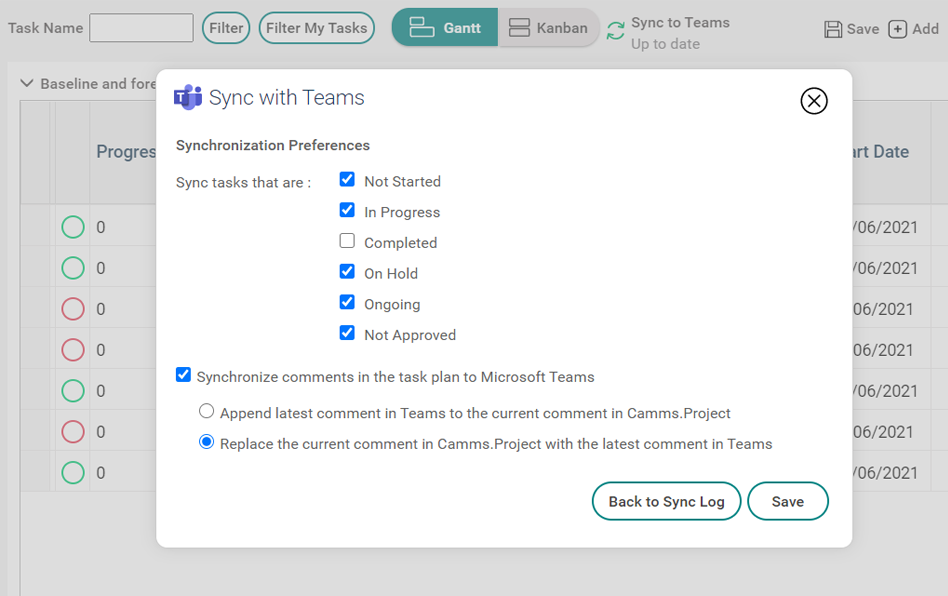Uncheck the In Progress checkbox
Image resolution: width=948 pixels, height=596 pixels.
click(x=347, y=210)
